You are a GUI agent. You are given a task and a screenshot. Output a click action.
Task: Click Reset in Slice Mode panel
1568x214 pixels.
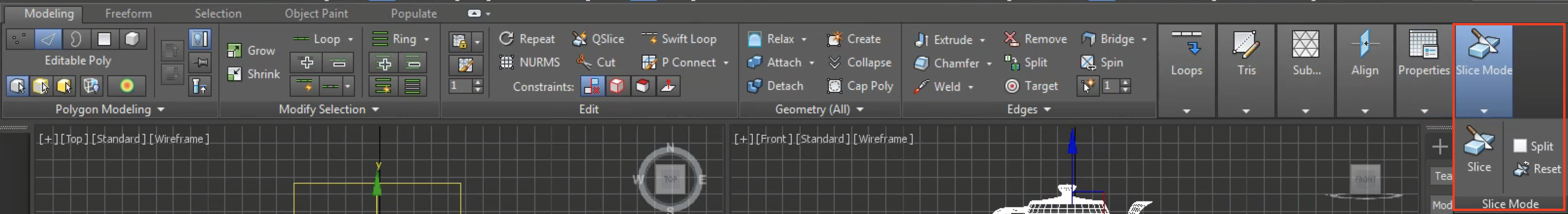(1537, 169)
